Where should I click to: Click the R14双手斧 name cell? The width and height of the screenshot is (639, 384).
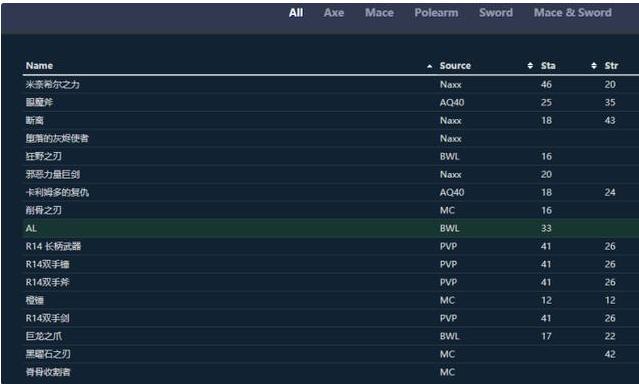click(47, 282)
